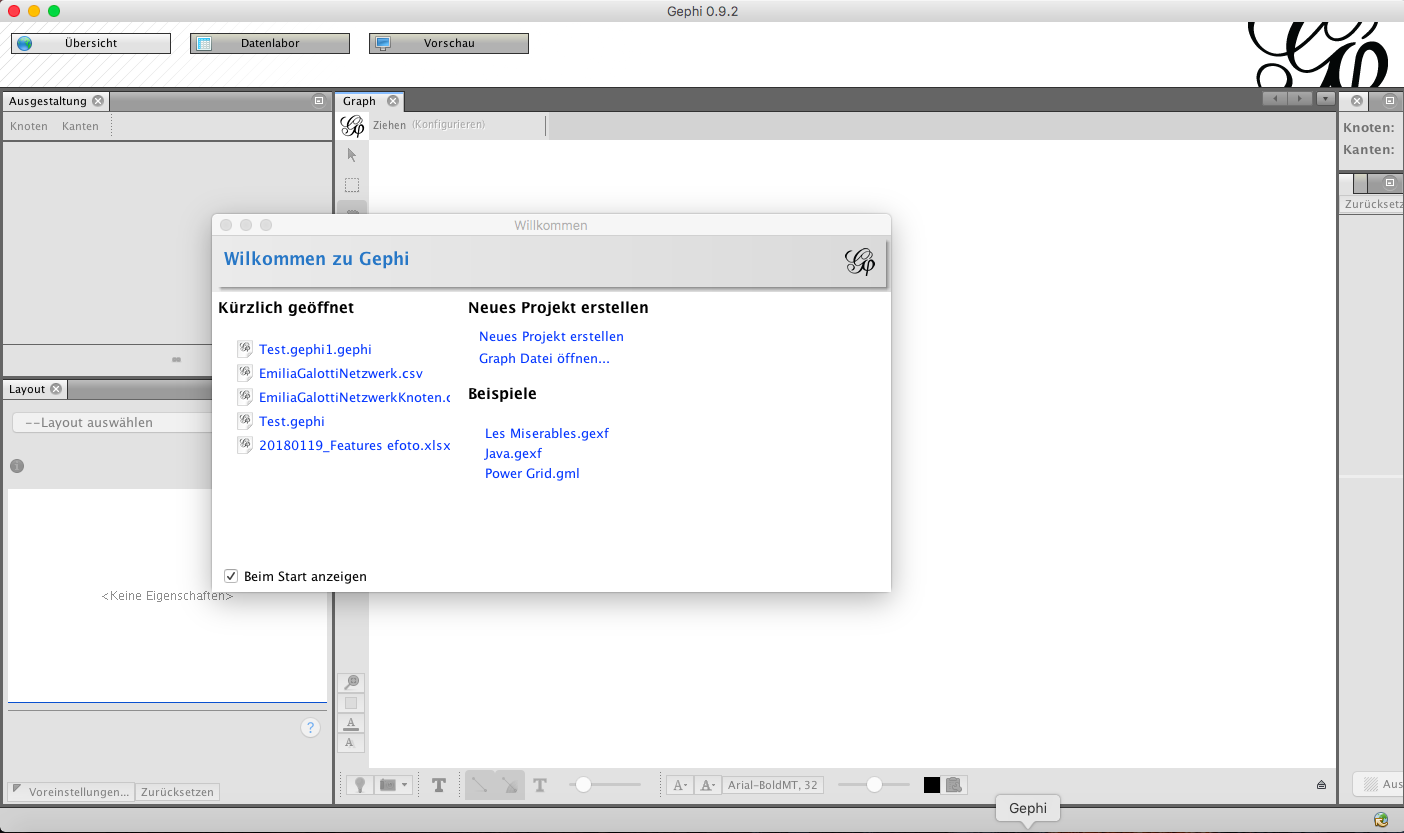The image size is (1404, 833).
Task: Select Kanten in Ausgestaltung panel
Action: pyautogui.click(x=80, y=126)
